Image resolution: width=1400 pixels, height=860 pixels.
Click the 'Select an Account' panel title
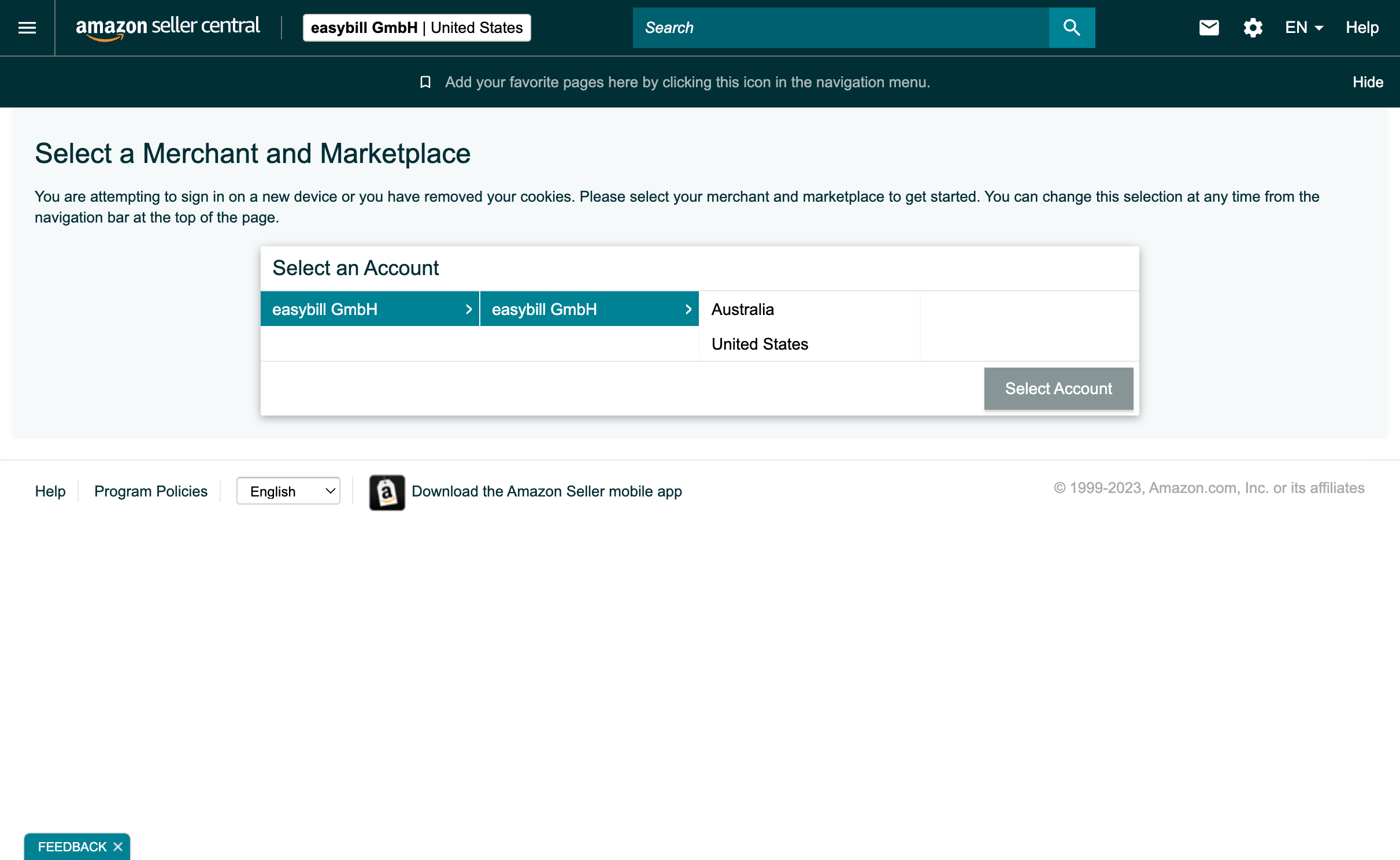(355, 268)
